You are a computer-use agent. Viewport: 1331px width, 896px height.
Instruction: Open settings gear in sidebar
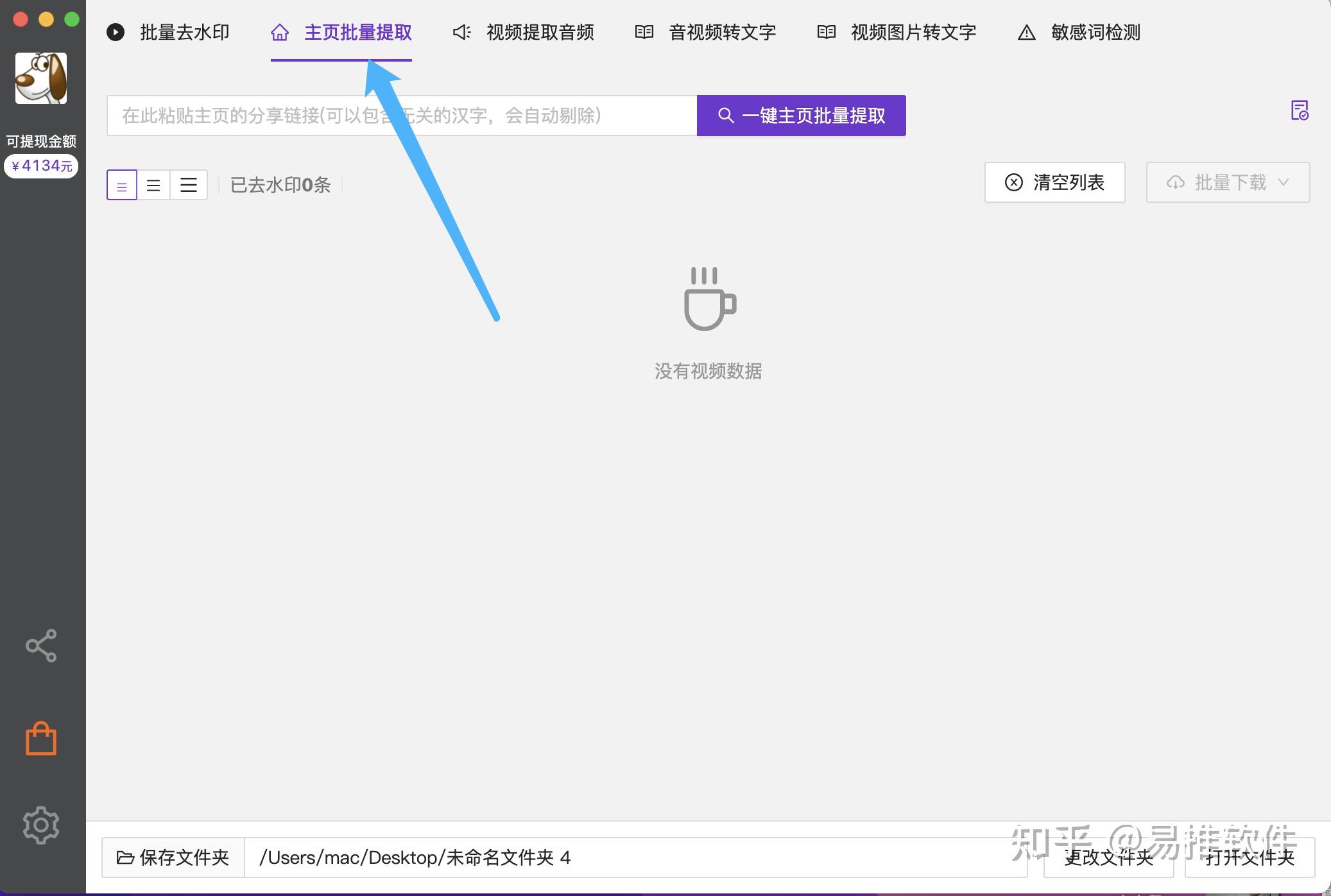(x=41, y=825)
